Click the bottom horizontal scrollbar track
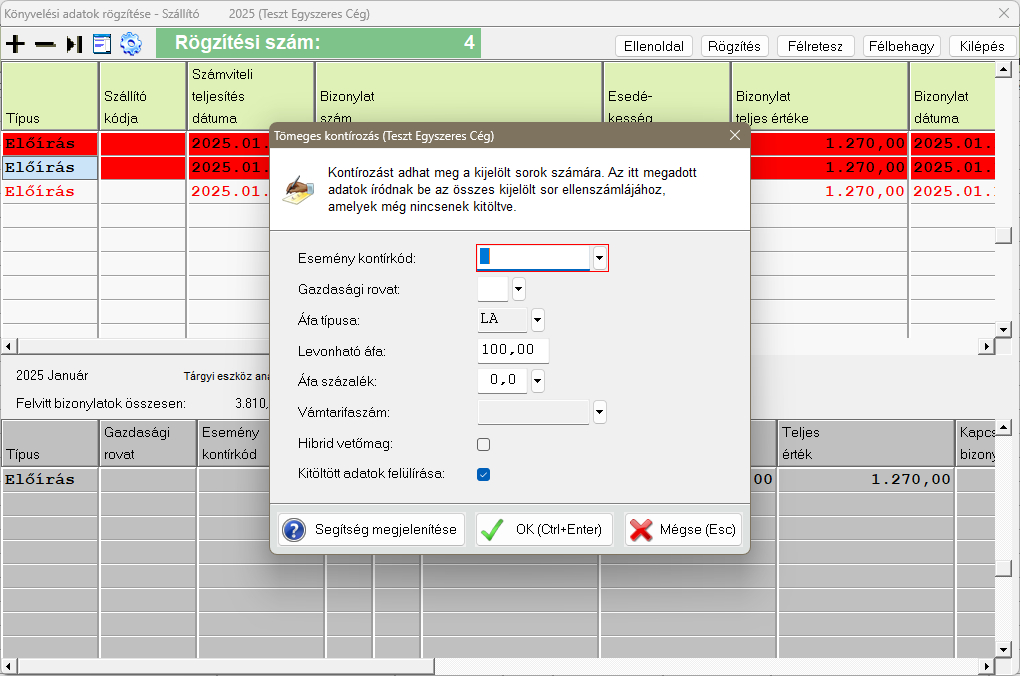The height and width of the screenshot is (676, 1020). point(500,666)
